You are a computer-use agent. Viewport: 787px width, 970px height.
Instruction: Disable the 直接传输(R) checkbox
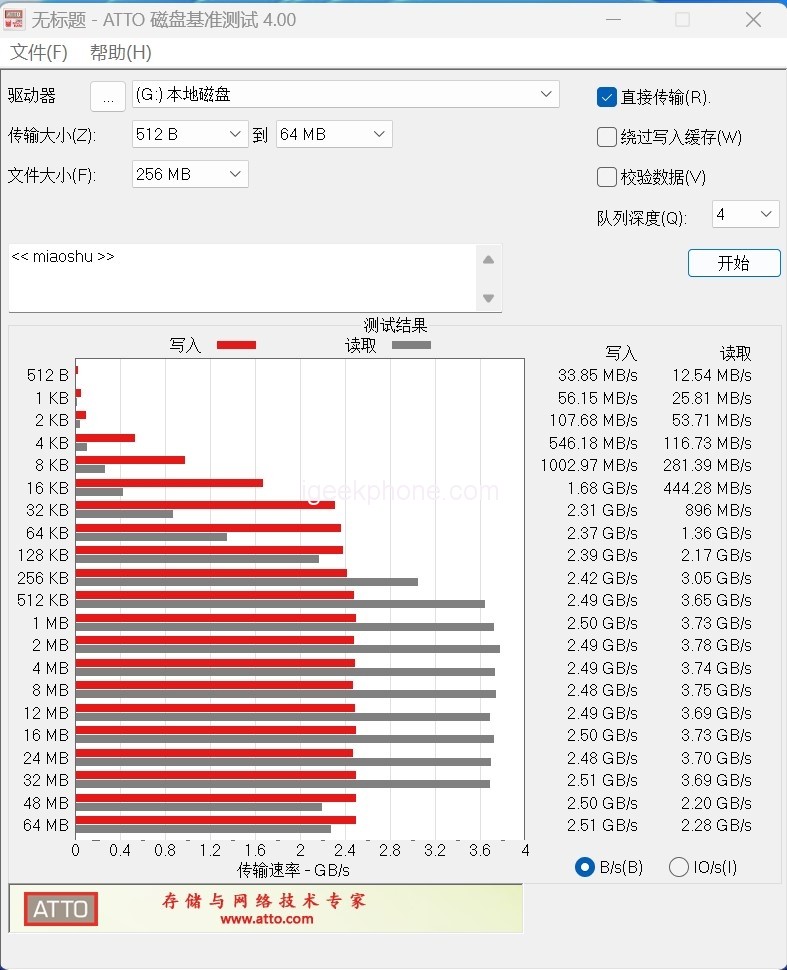(x=606, y=97)
